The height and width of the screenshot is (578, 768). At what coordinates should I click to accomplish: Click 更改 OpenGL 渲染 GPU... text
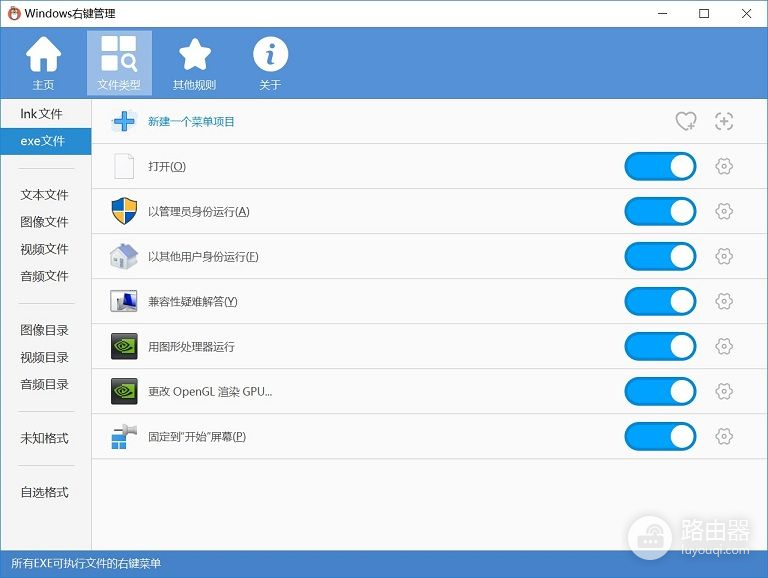tap(210, 392)
